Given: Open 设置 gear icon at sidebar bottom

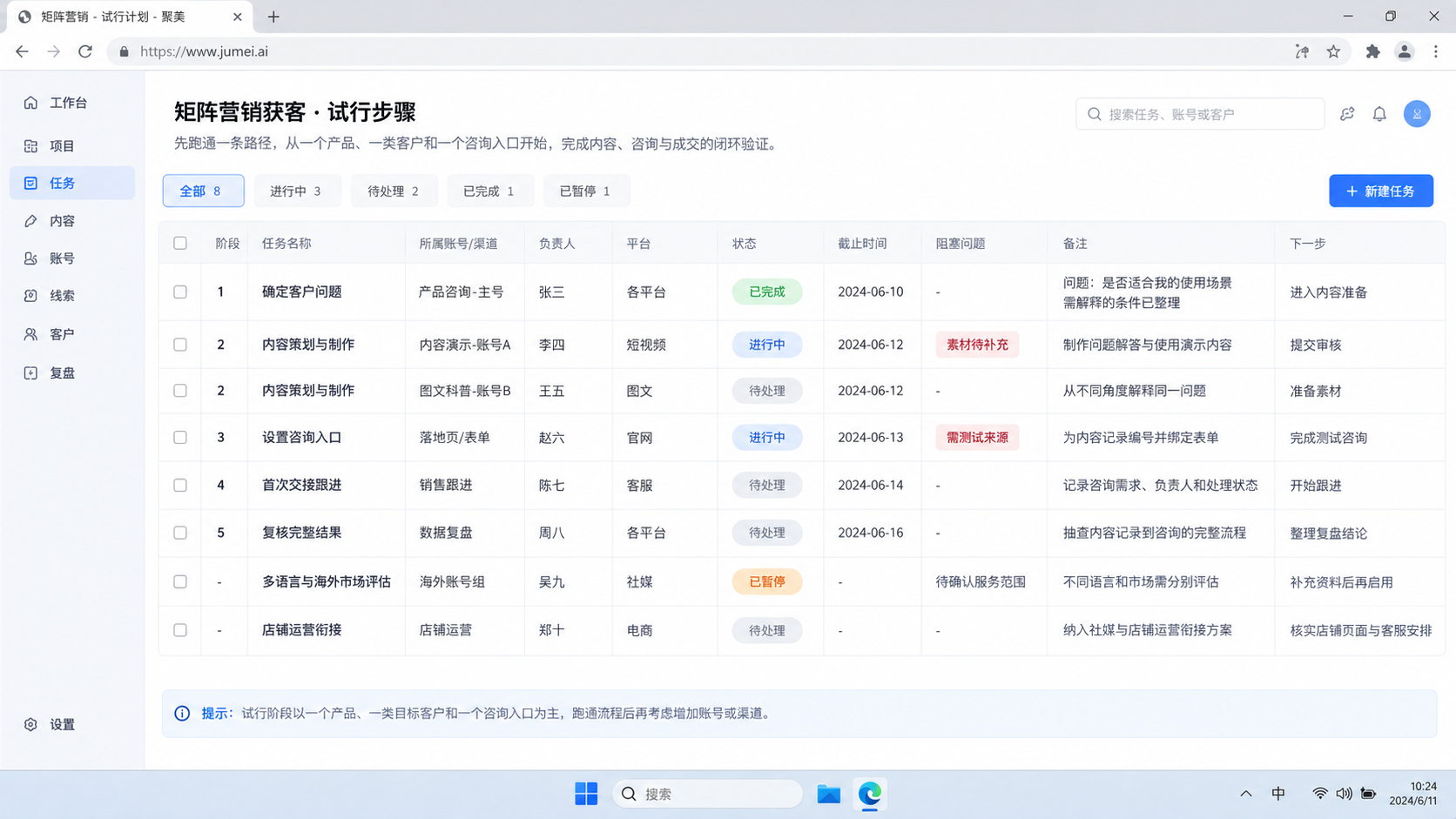Looking at the screenshot, I should pyautogui.click(x=30, y=724).
